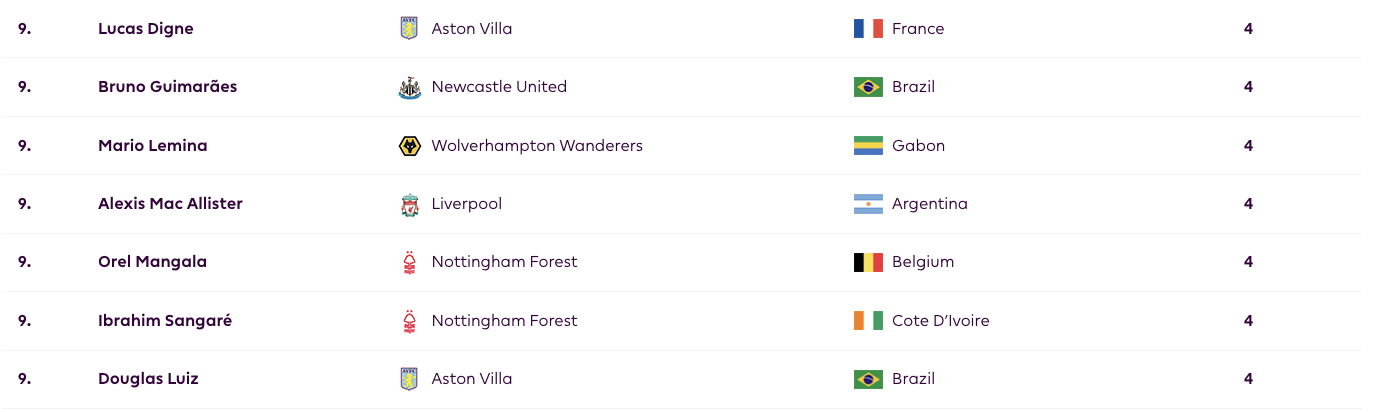The height and width of the screenshot is (412, 1380).
Task: Click the Wolverhampton Wanderers wolf badge
Action: pos(409,146)
